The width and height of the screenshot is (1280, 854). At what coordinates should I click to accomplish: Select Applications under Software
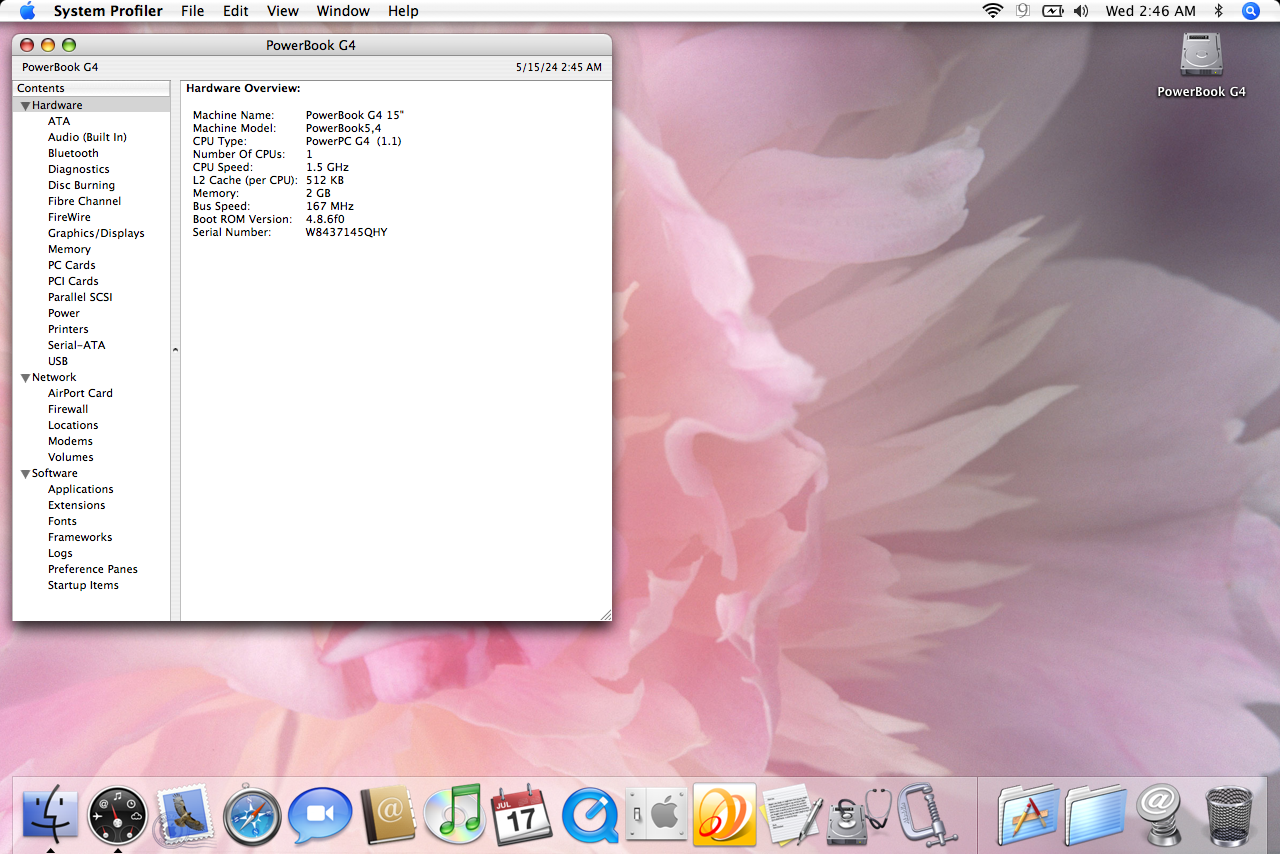81,489
